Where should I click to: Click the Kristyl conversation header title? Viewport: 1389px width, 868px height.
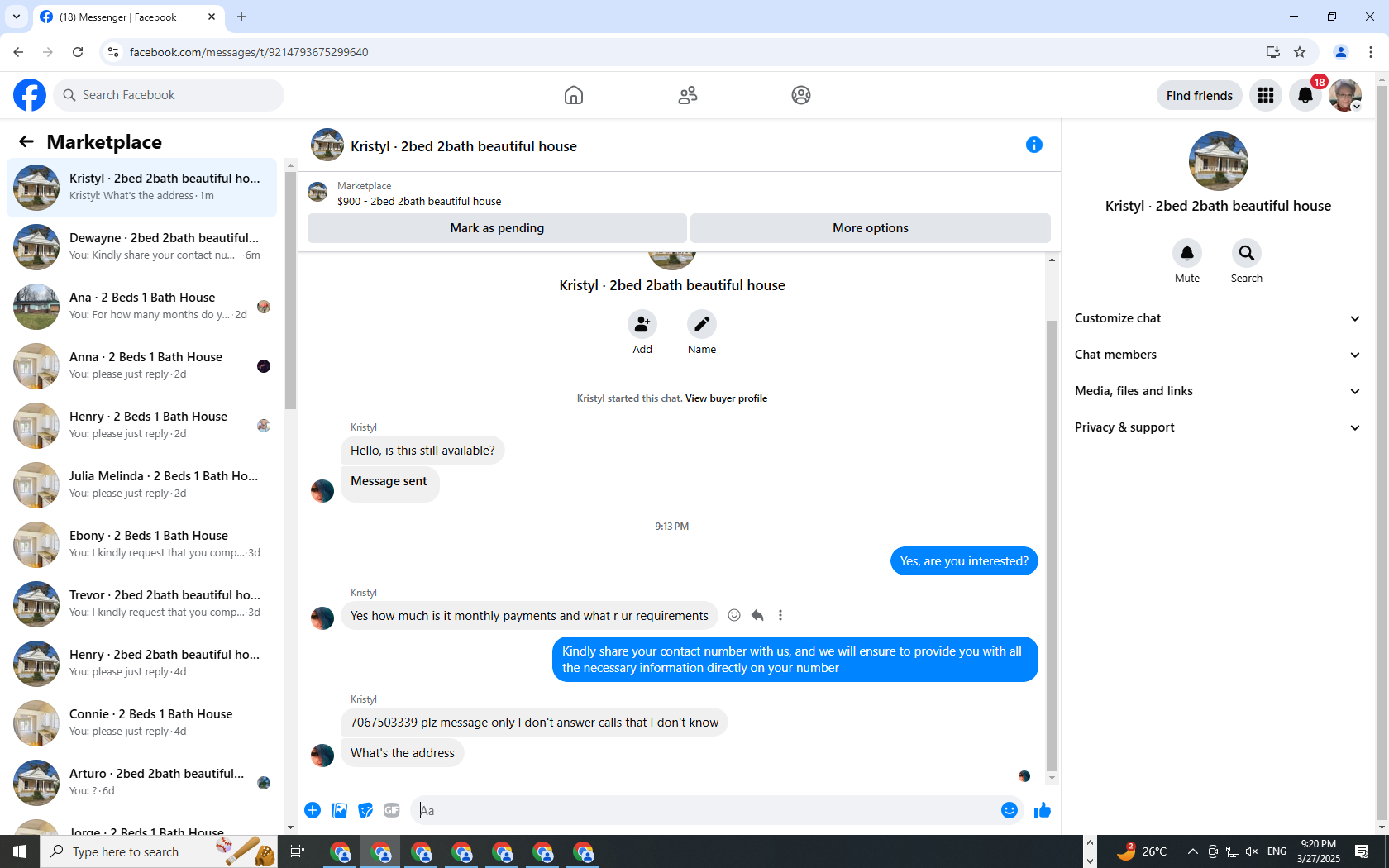(464, 146)
